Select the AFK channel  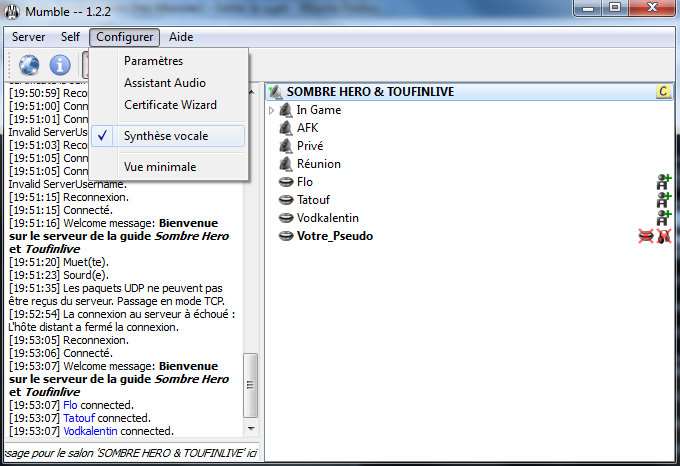tap(307, 128)
